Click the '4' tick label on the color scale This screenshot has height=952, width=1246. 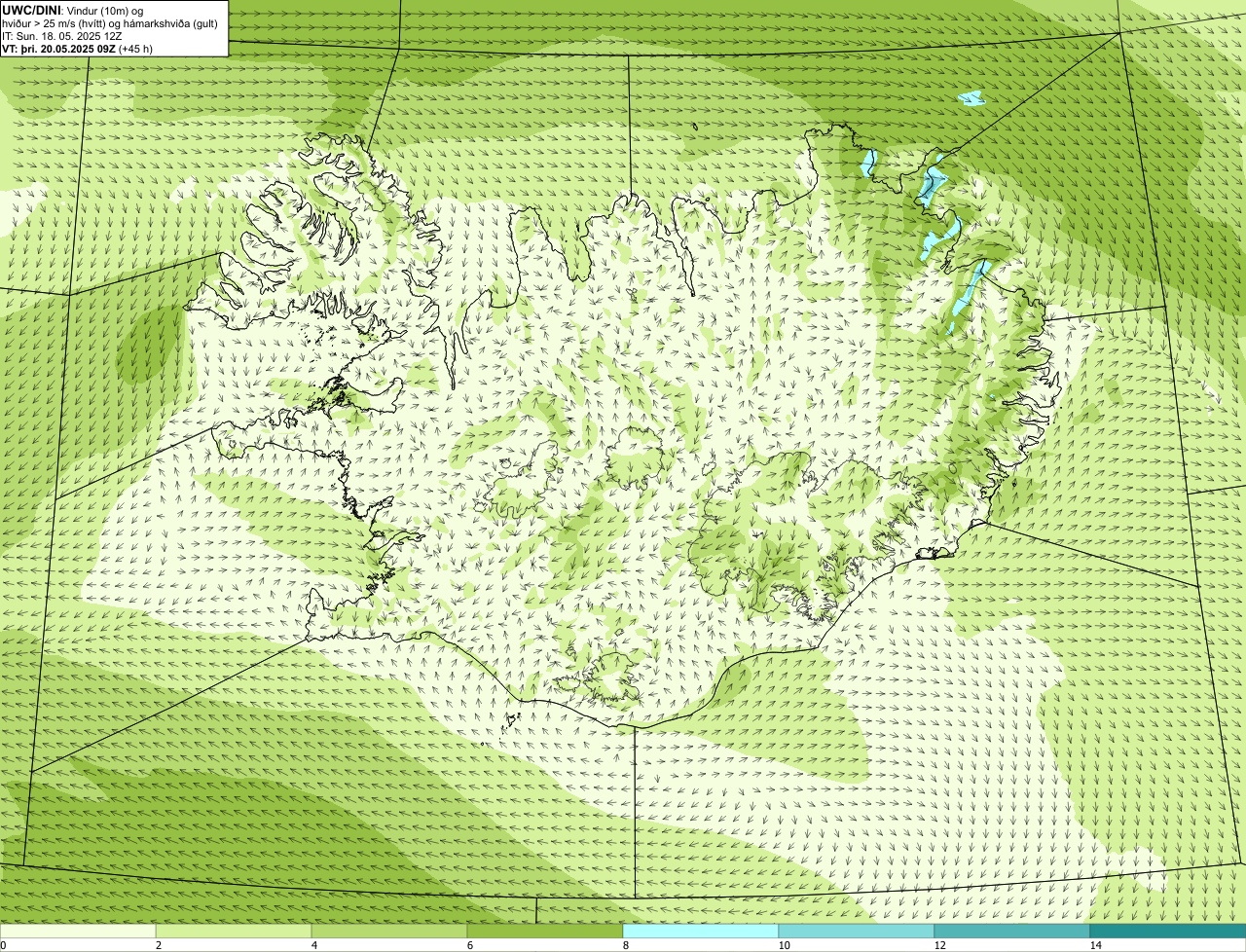(x=313, y=945)
